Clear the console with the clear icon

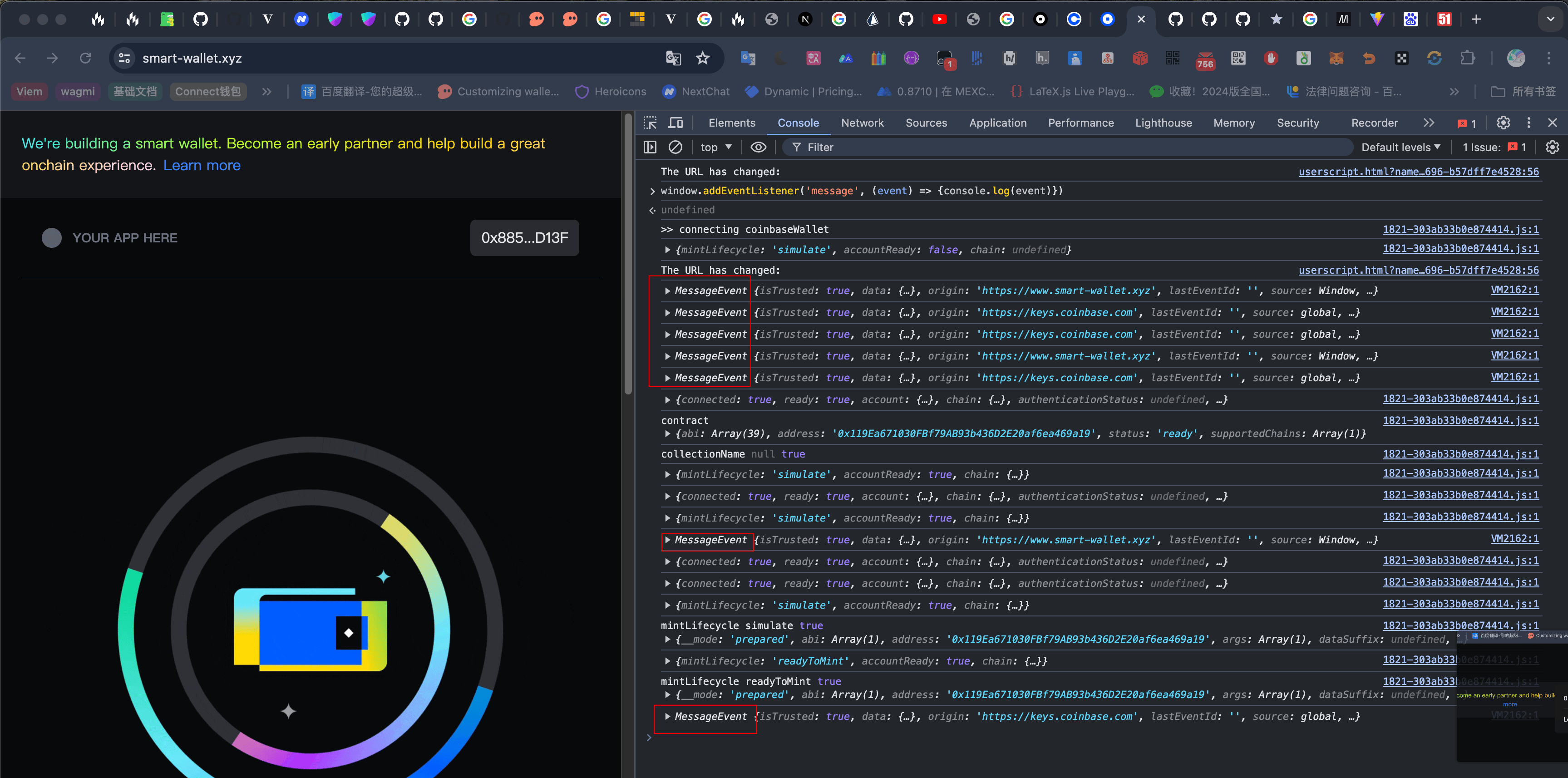pos(675,148)
